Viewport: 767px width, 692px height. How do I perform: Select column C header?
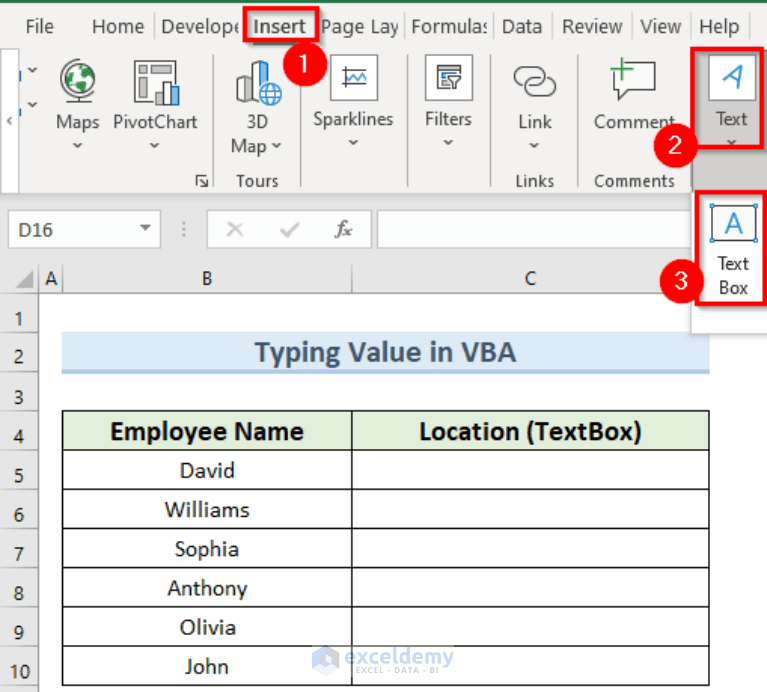coord(530,279)
